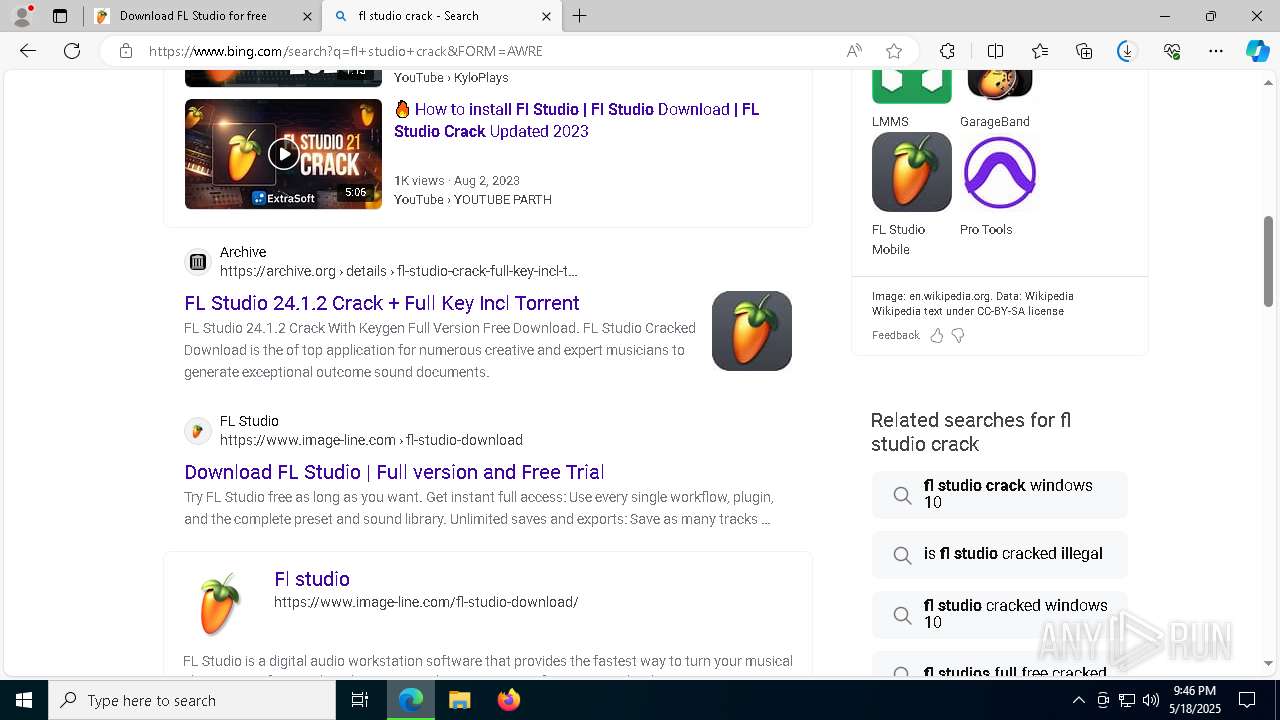Give thumbs down feedback
The height and width of the screenshot is (720, 1280).
(958, 335)
